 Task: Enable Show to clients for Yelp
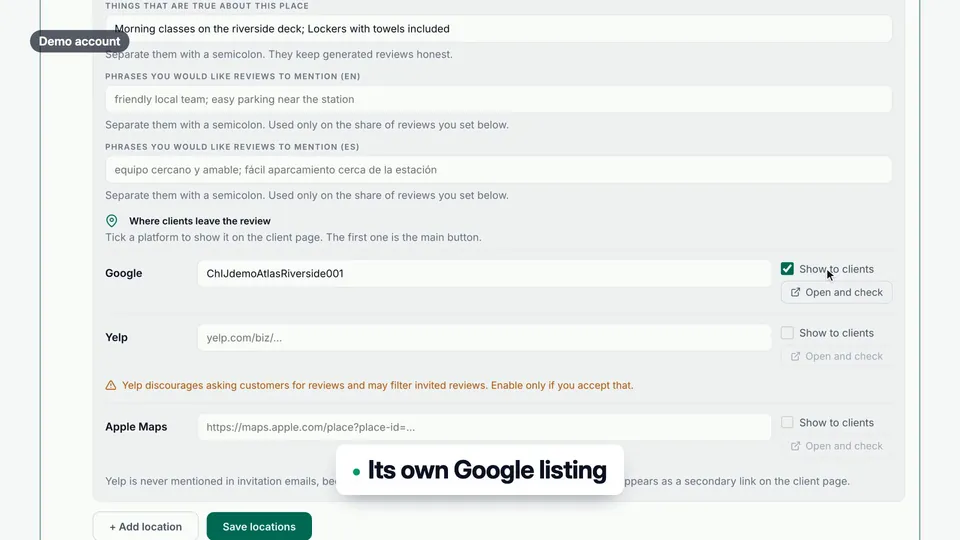[787, 332]
